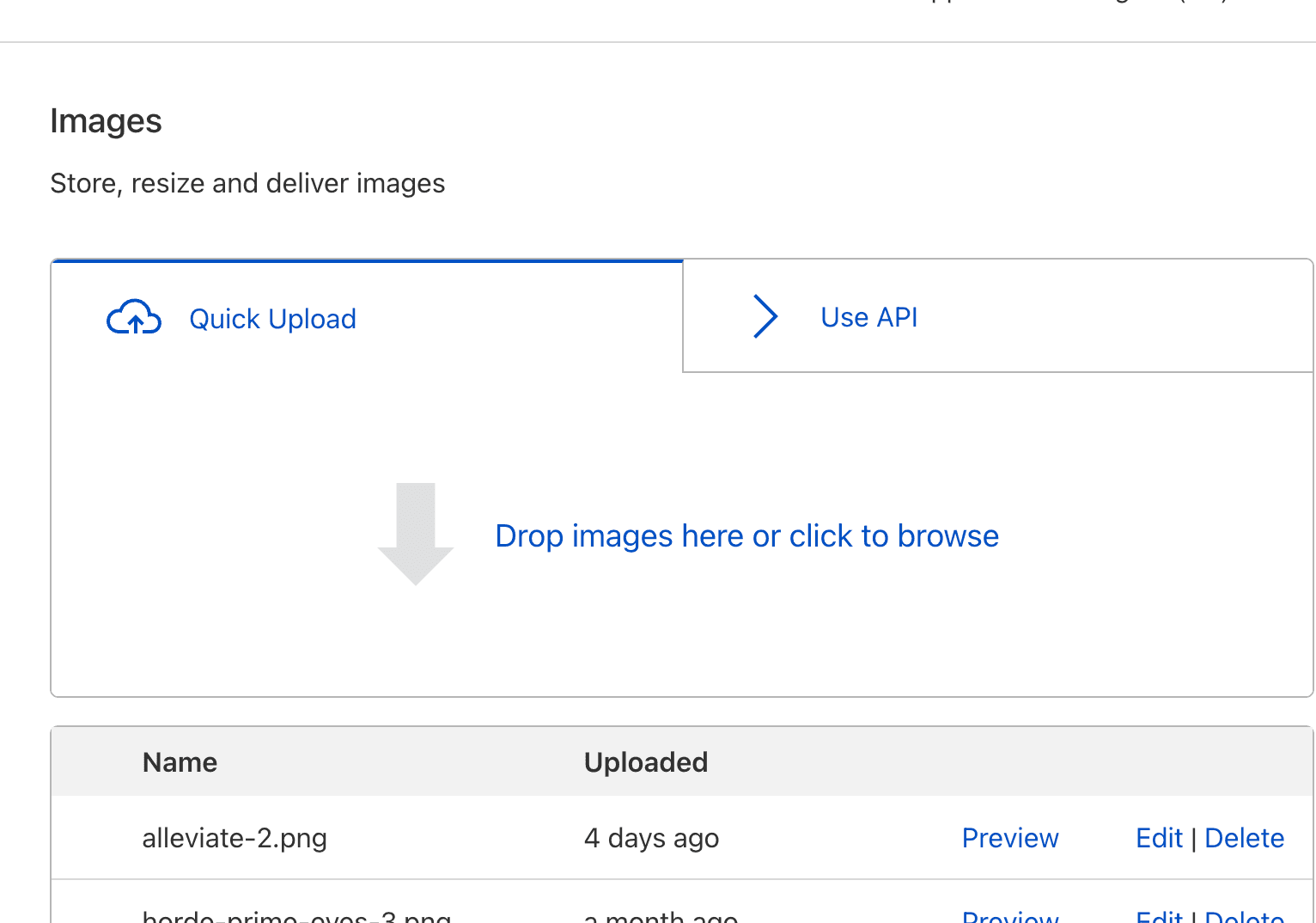This screenshot has height=923, width=1316.
Task: Click the cloud upload icon
Action: coord(133,318)
